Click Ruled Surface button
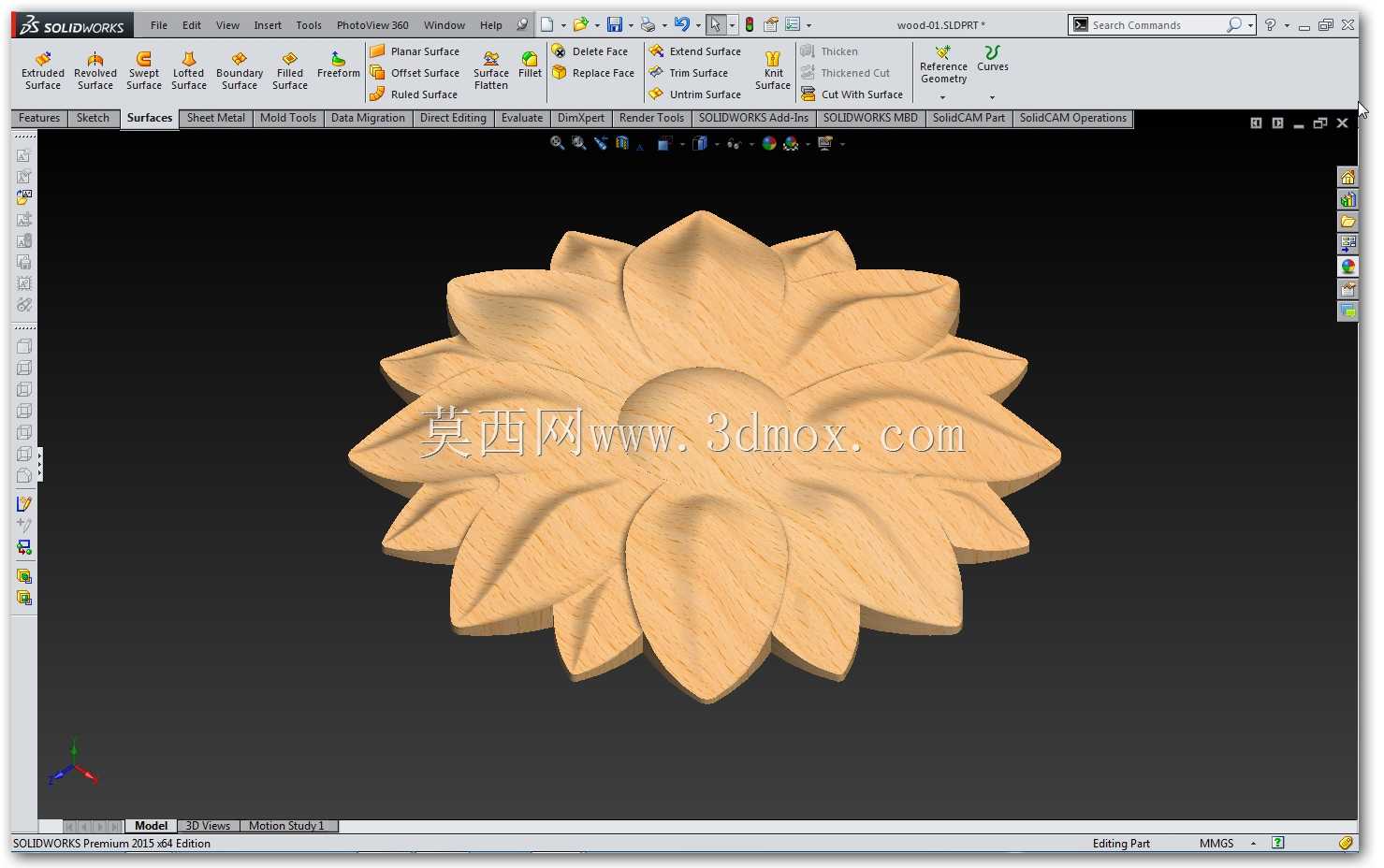 pyautogui.click(x=414, y=94)
